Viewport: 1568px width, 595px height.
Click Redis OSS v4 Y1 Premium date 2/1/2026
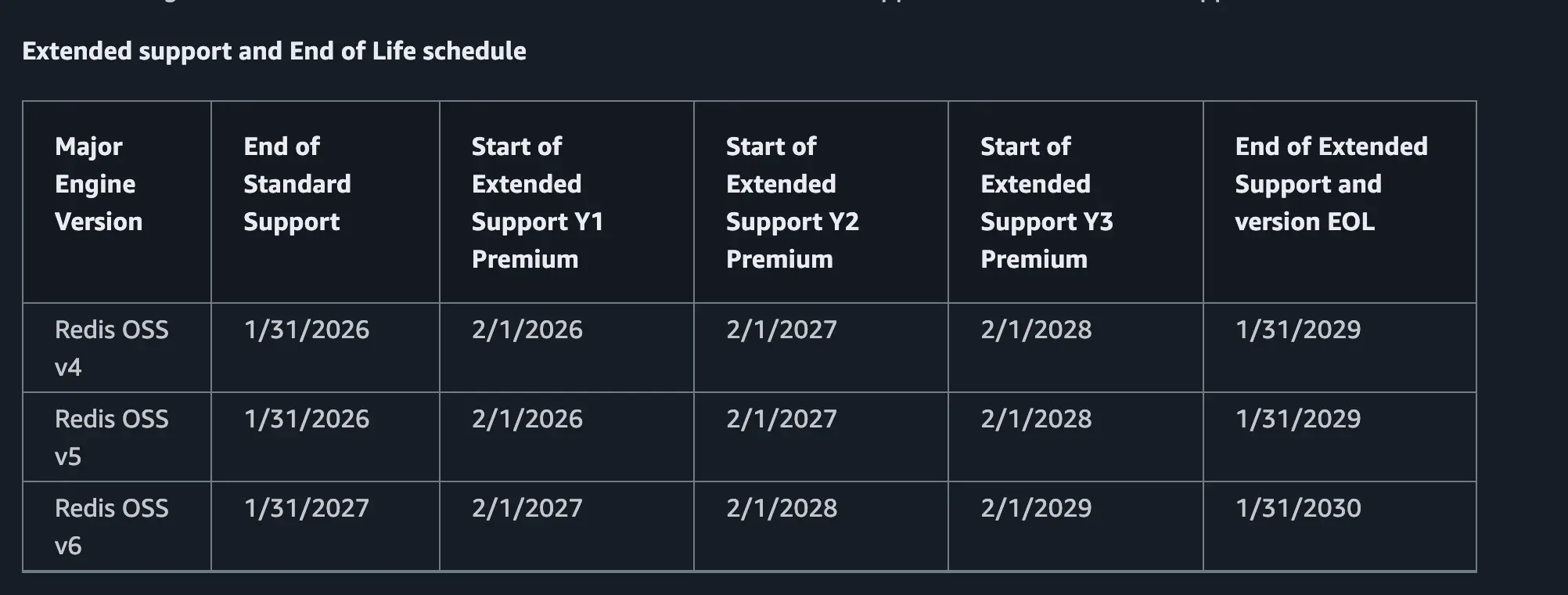tap(527, 330)
